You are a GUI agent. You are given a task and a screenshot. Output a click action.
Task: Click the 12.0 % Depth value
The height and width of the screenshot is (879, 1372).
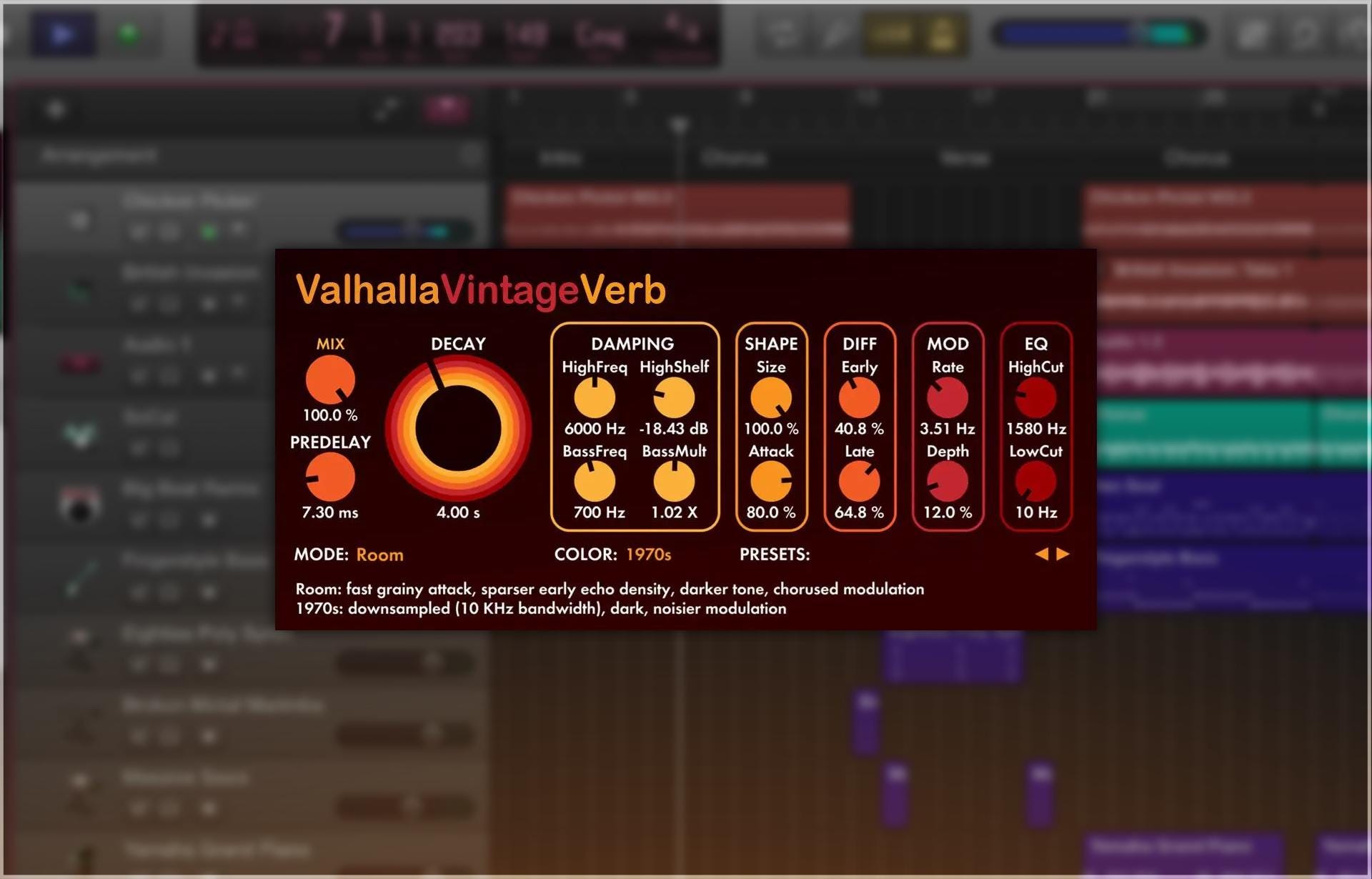click(x=948, y=512)
